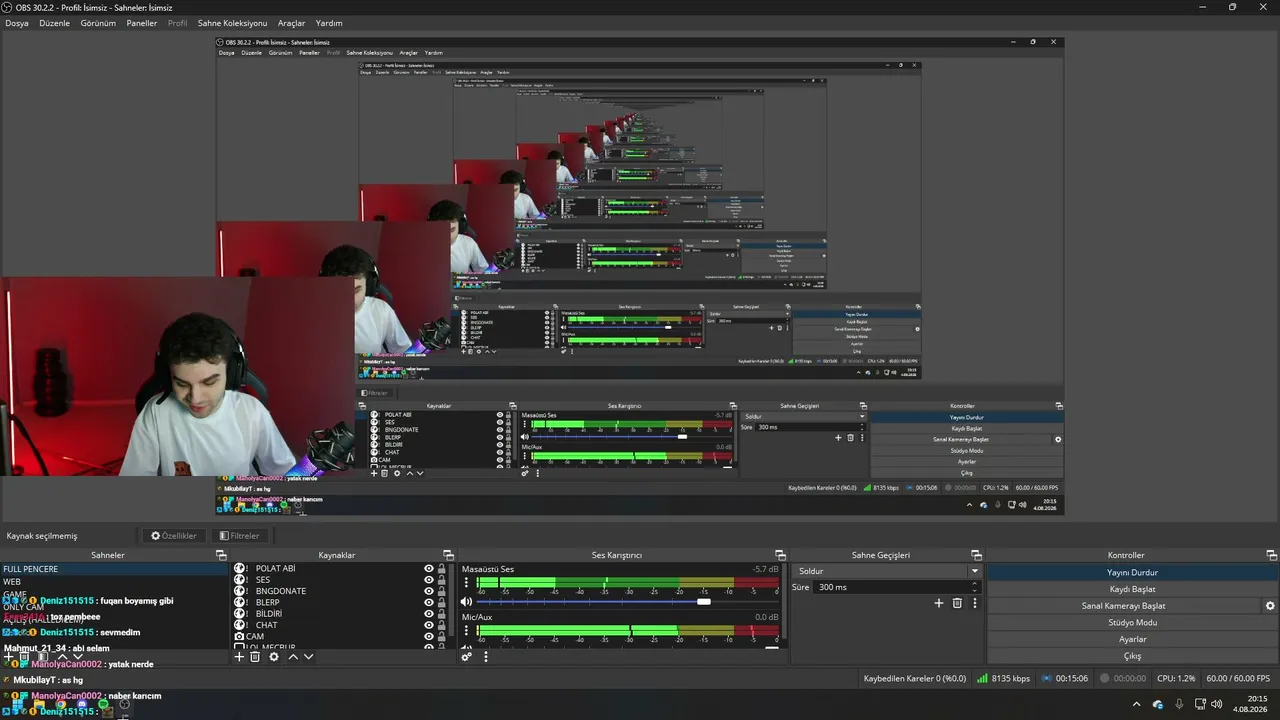Open Ayarlar settings
Image resolution: width=1280 pixels, height=720 pixels.
click(1132, 639)
